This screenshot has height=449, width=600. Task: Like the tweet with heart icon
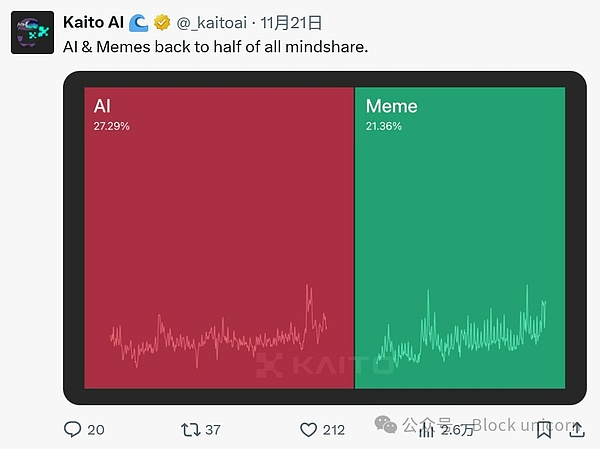click(309, 429)
